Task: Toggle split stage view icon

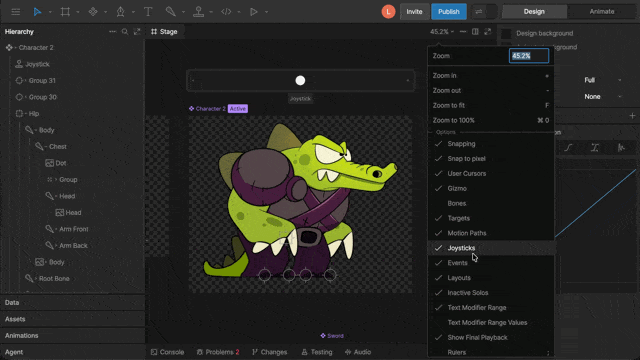Action: (475, 31)
